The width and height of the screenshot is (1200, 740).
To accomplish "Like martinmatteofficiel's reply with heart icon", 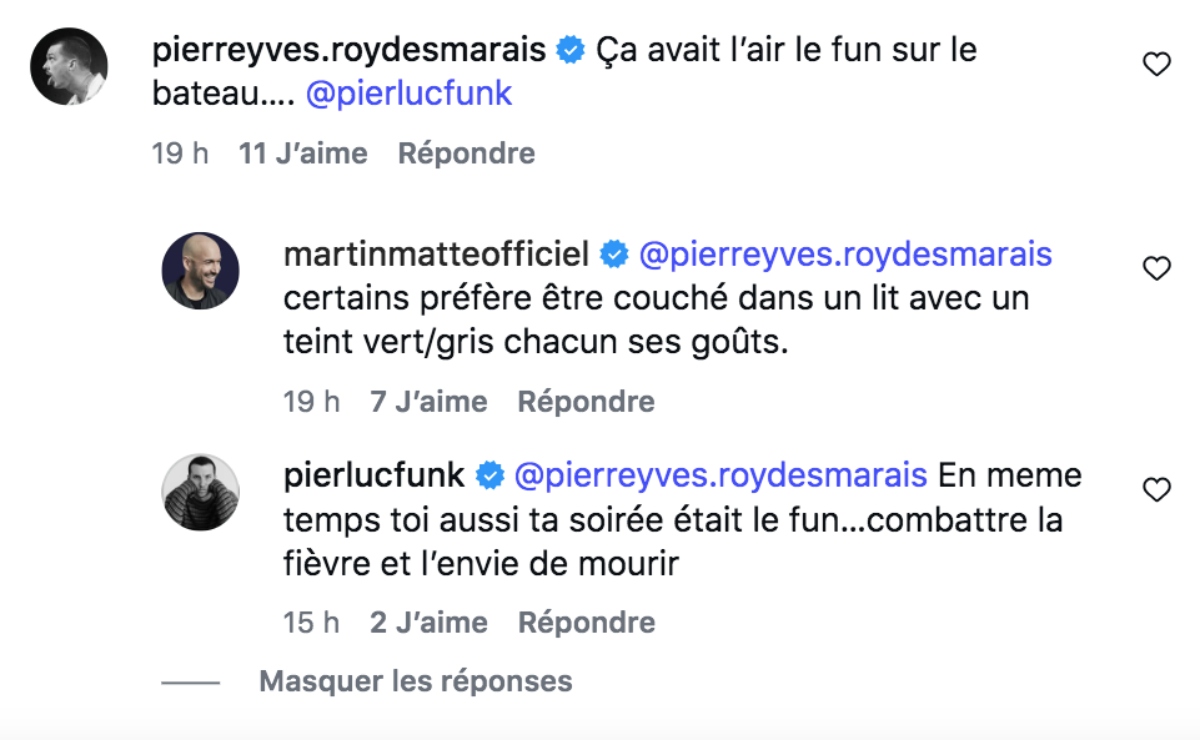I will pos(1156,268).
